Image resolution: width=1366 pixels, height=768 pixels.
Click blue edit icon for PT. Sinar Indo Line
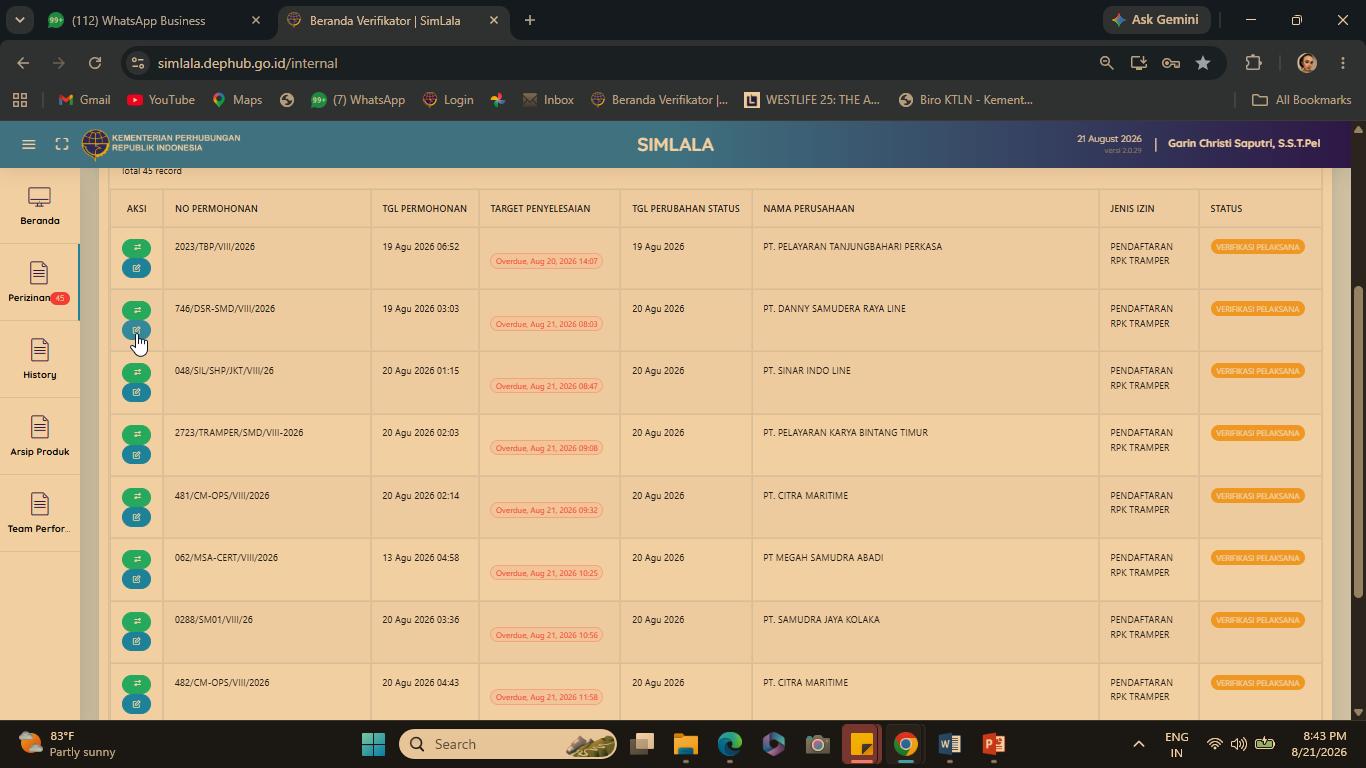tap(137, 392)
